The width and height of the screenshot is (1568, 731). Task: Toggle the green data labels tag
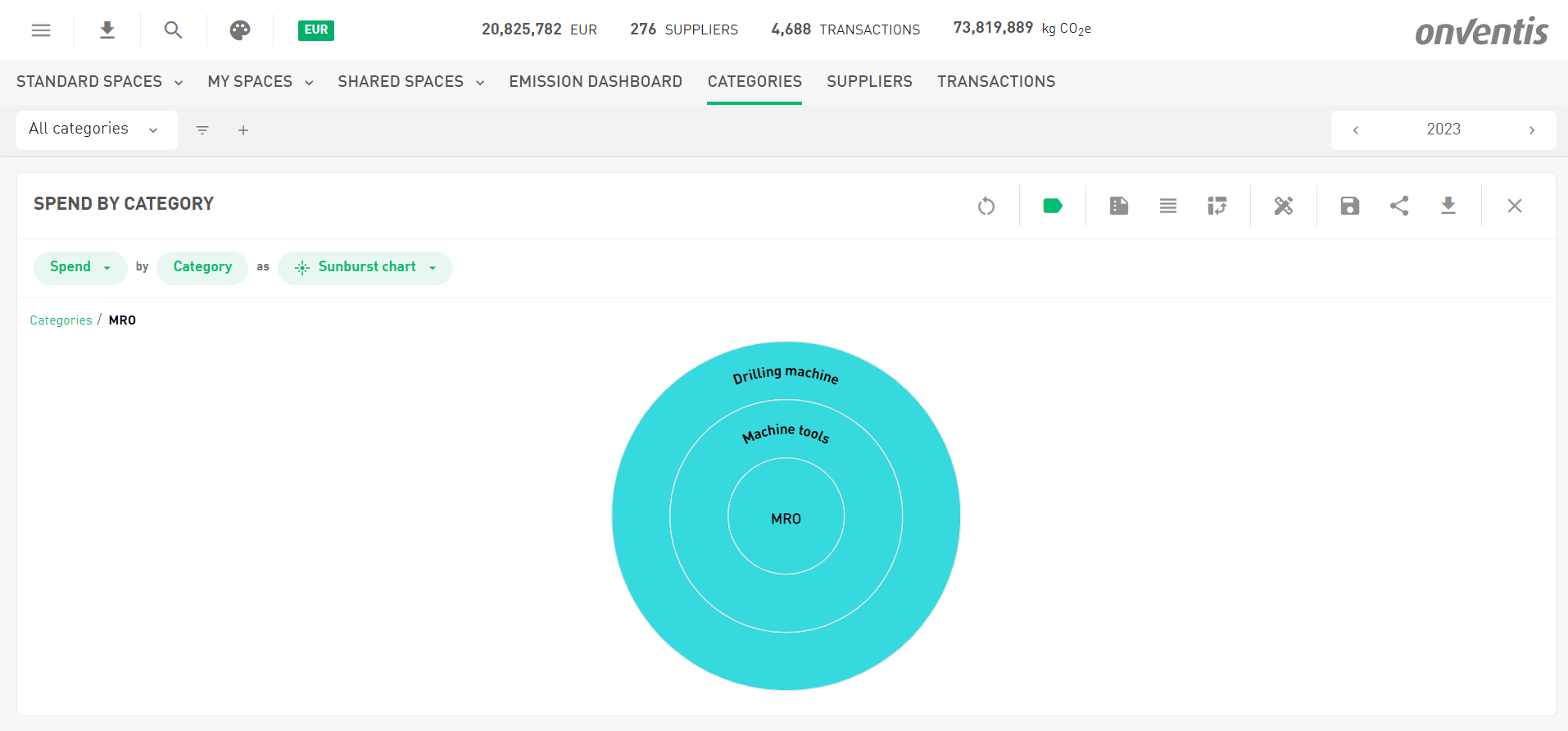pyautogui.click(x=1053, y=206)
